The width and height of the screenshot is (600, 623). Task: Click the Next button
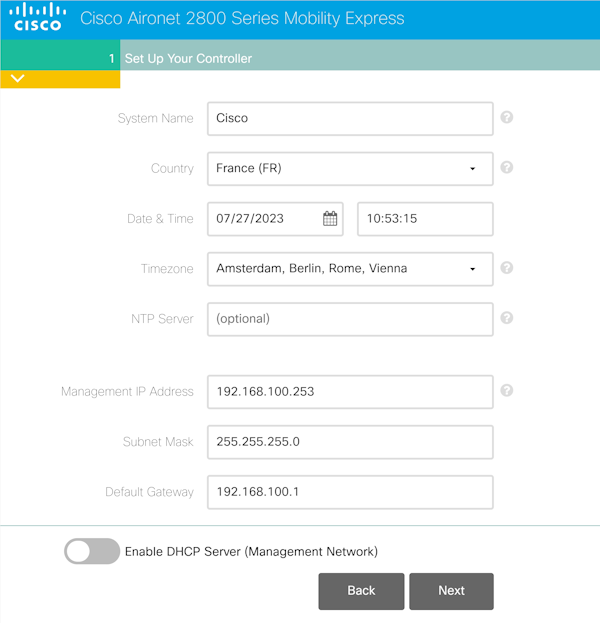pyautogui.click(x=451, y=591)
